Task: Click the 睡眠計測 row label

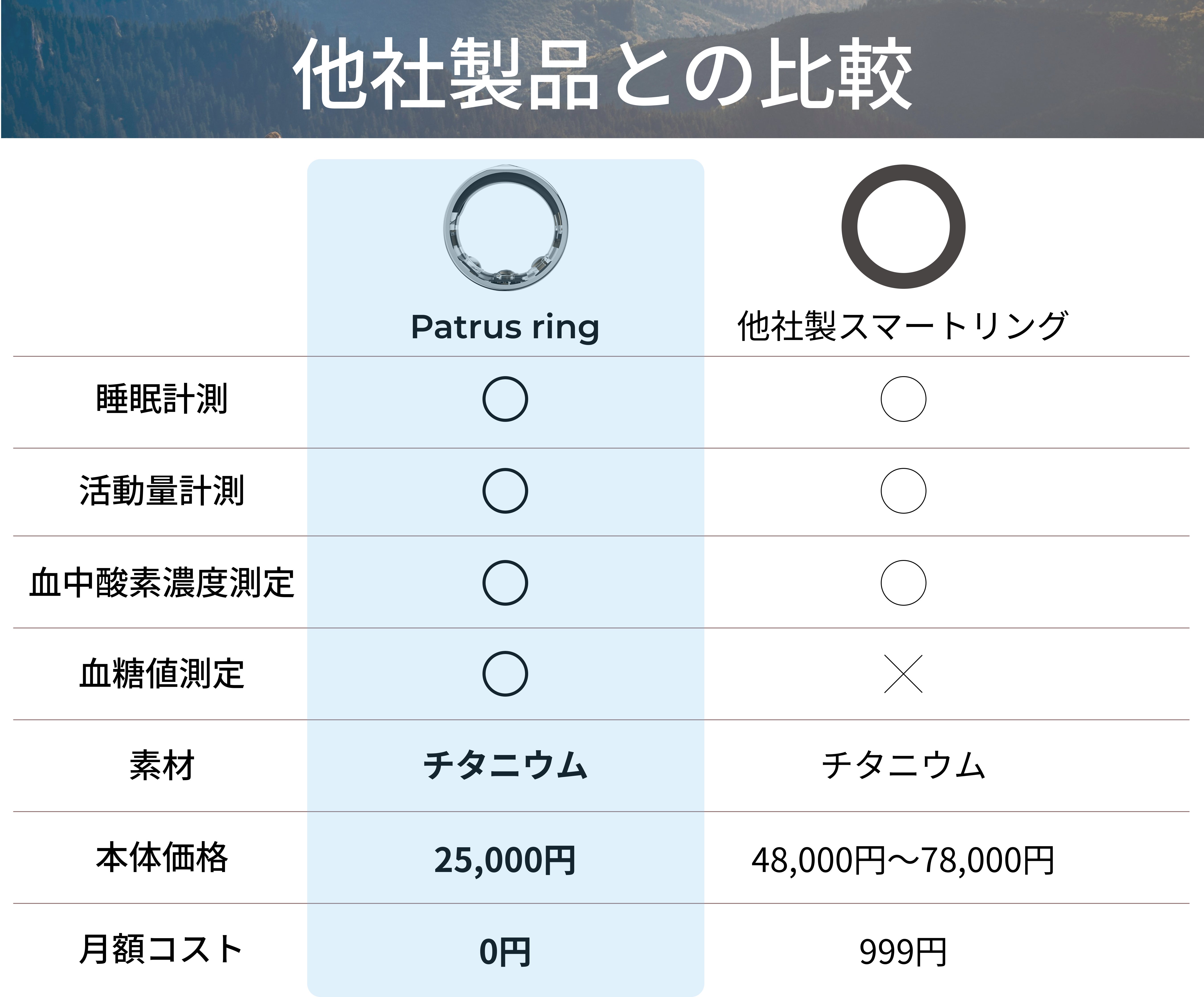Action: click(x=162, y=399)
